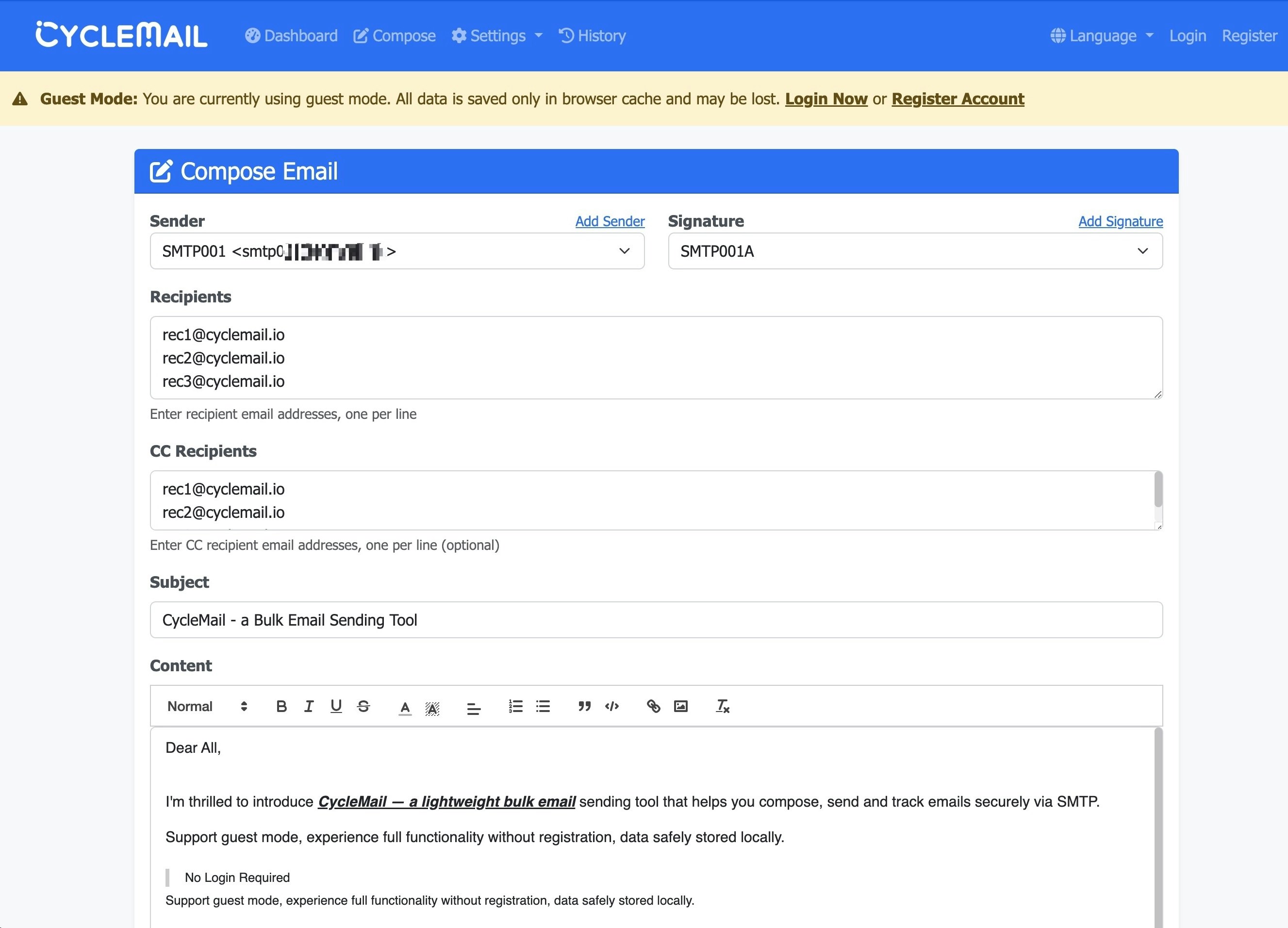Insert a blockquote in content

pos(584,706)
